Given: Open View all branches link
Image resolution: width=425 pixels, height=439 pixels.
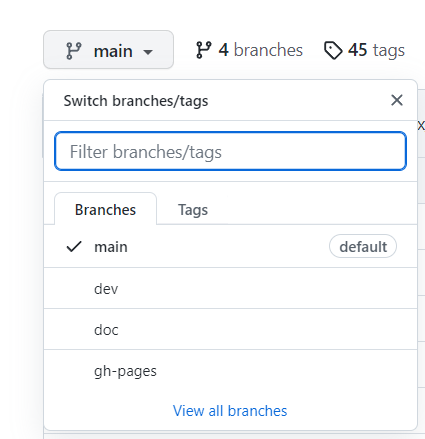Looking at the screenshot, I should (x=230, y=411).
